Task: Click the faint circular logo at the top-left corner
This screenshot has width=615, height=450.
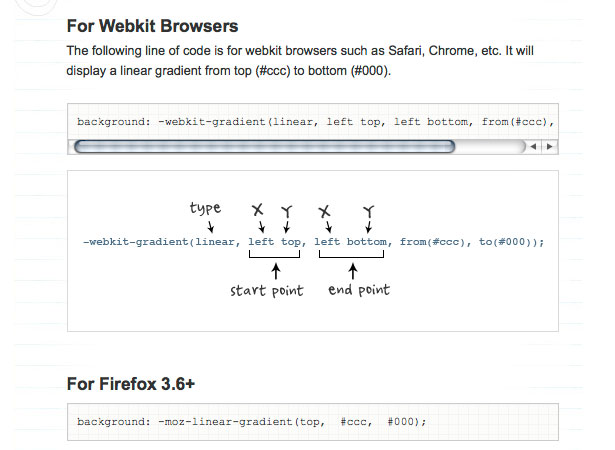Action: (x=36, y=7)
